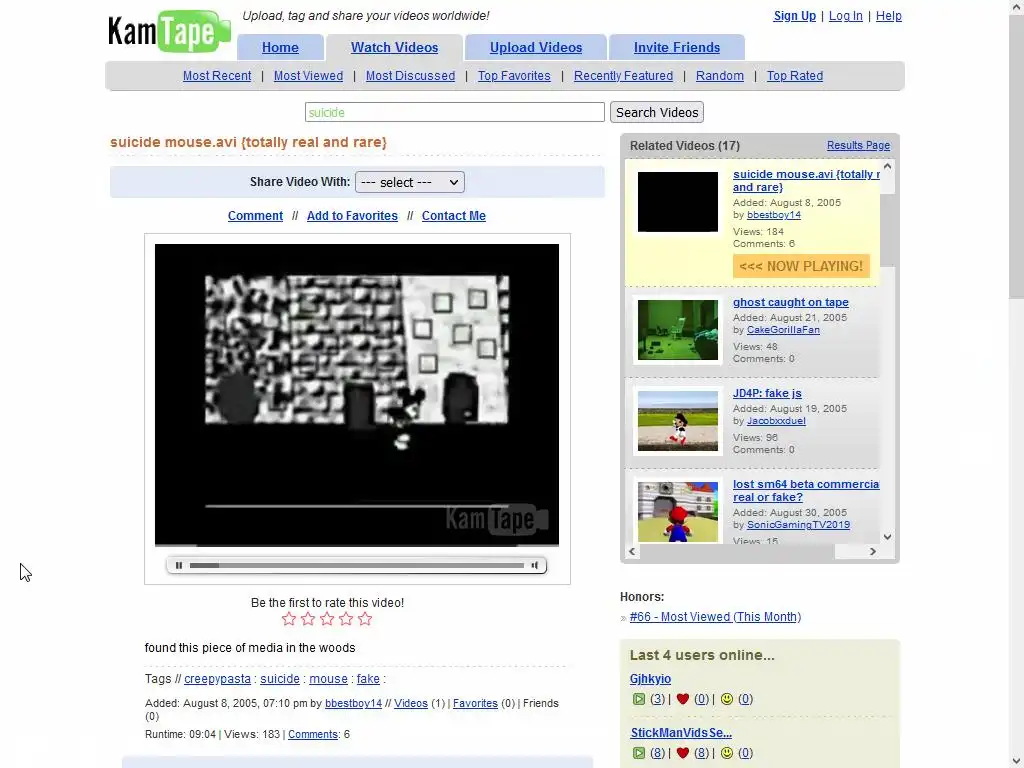The width and height of the screenshot is (1024, 768).
Task: Click the Log In link
Action: click(846, 16)
